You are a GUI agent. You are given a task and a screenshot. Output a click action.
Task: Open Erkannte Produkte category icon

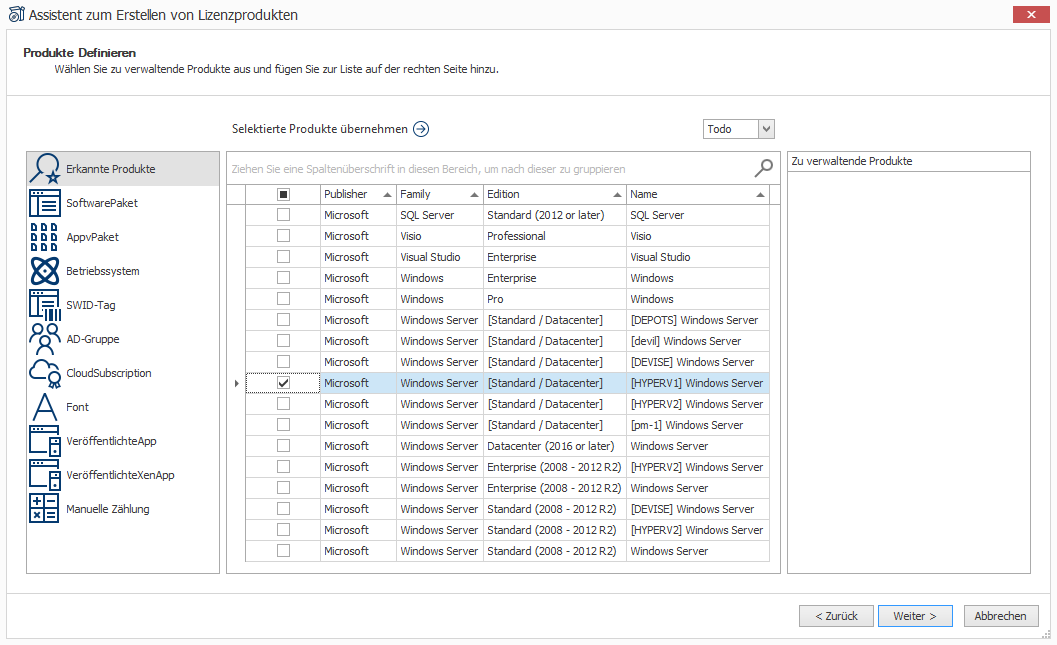pos(44,168)
